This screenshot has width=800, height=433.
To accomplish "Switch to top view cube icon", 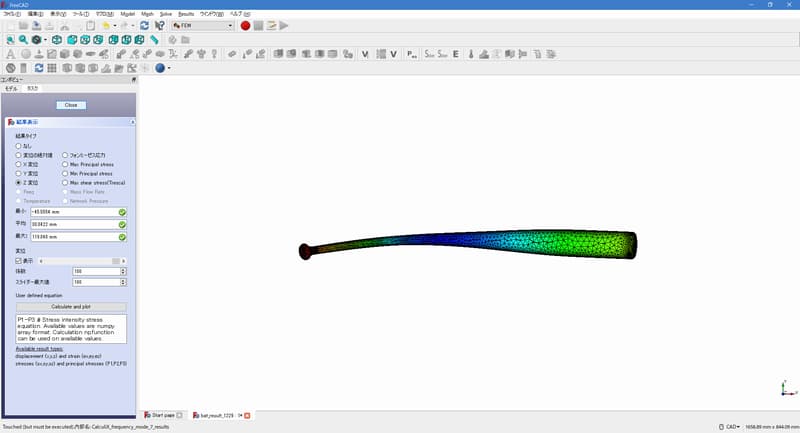I will [85, 40].
